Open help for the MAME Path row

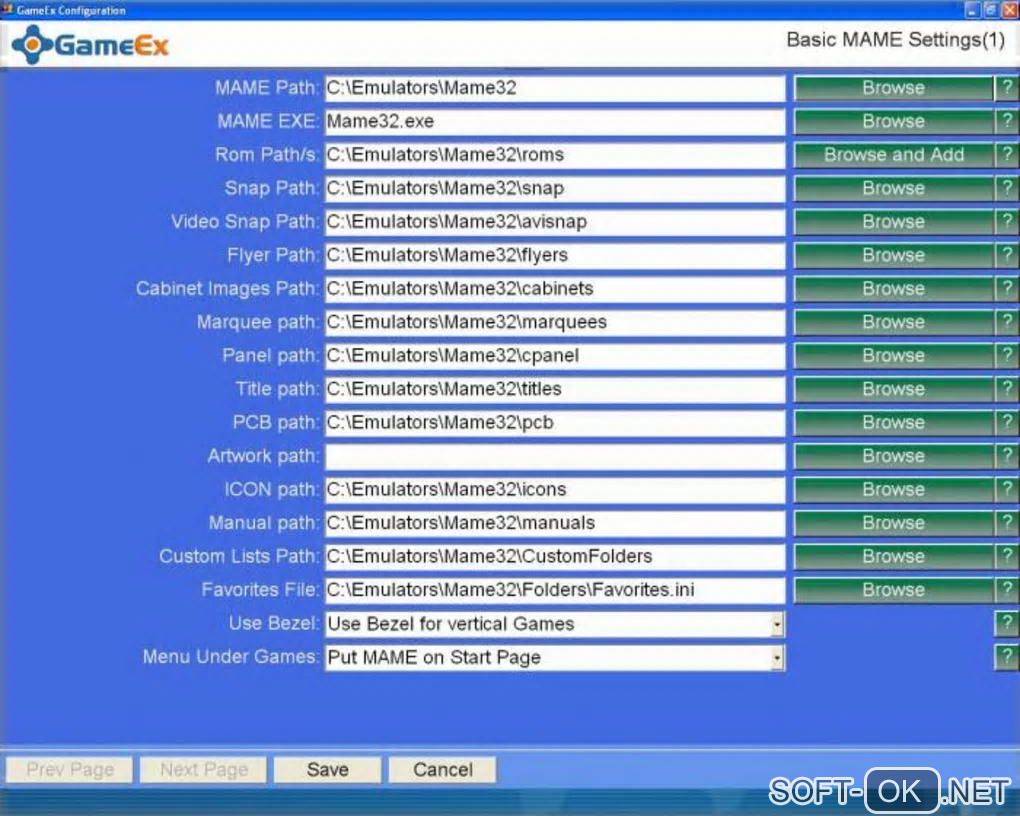tap(1007, 88)
